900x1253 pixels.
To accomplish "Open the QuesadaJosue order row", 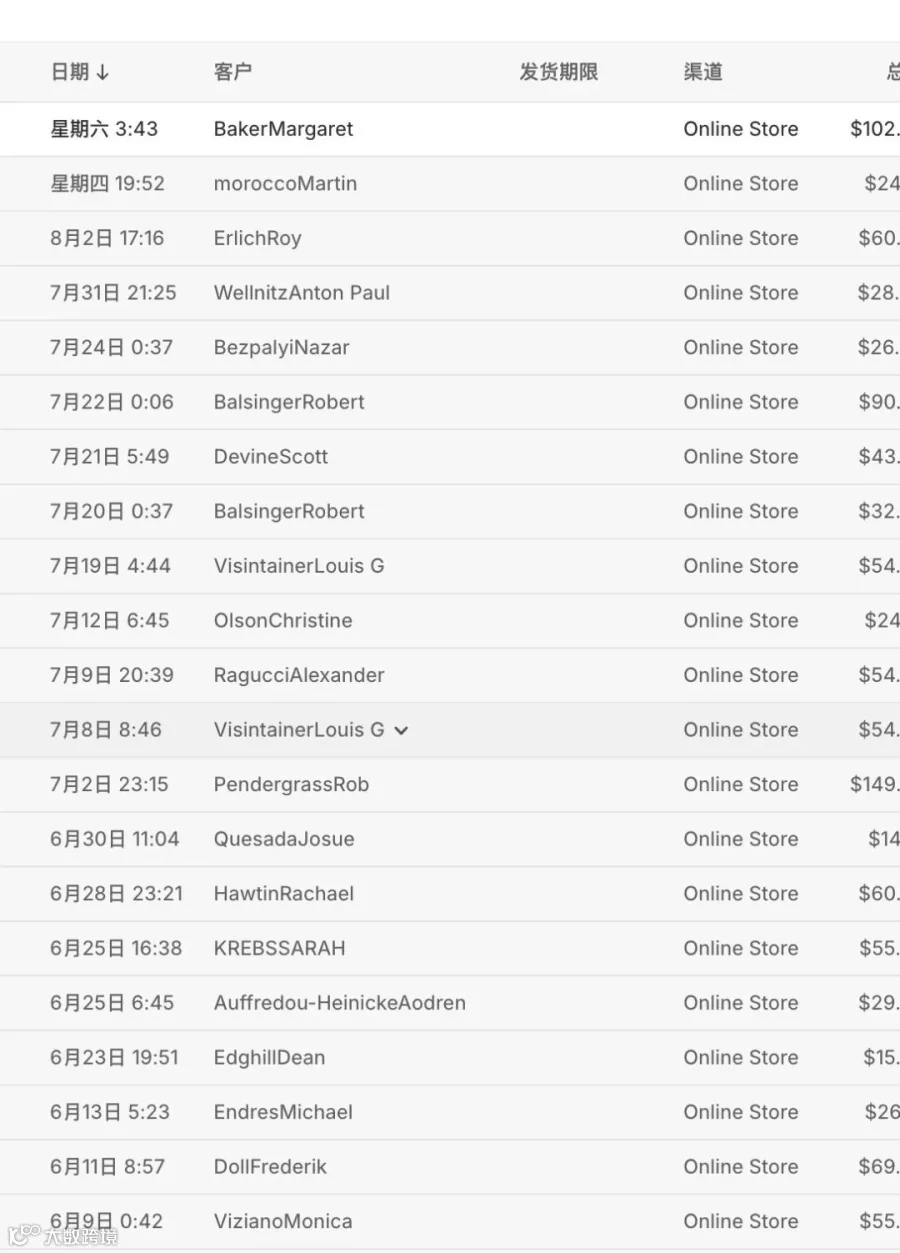I will coord(450,839).
